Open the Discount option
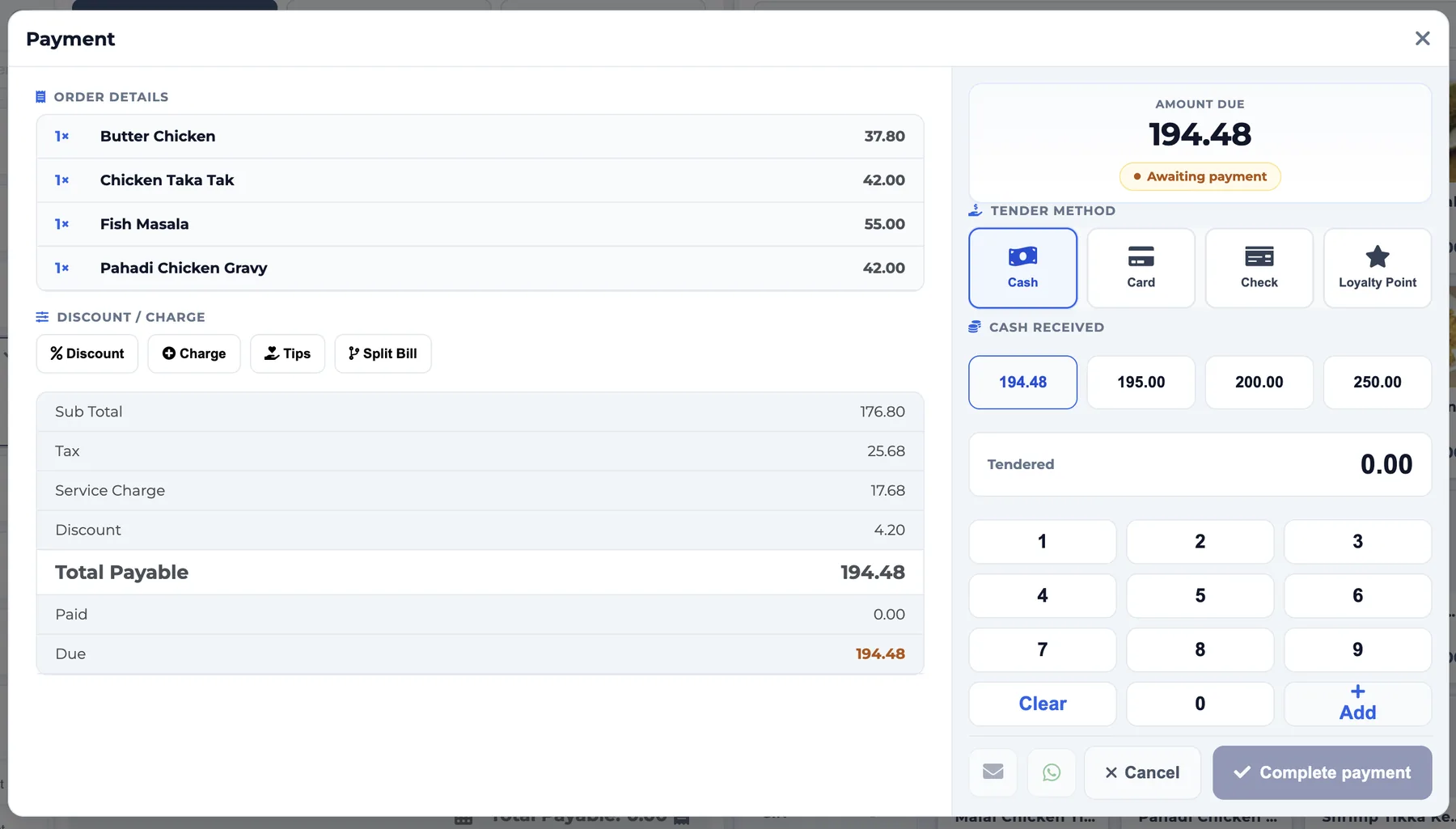Viewport: 1456px width, 829px height. tap(87, 353)
